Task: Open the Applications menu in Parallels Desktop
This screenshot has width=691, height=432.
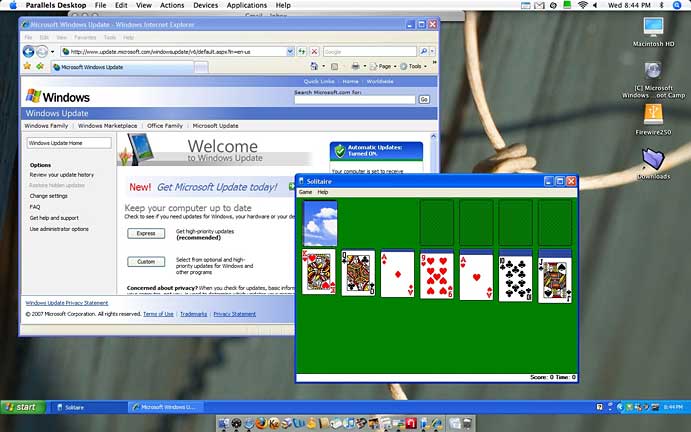Action: 247,5
